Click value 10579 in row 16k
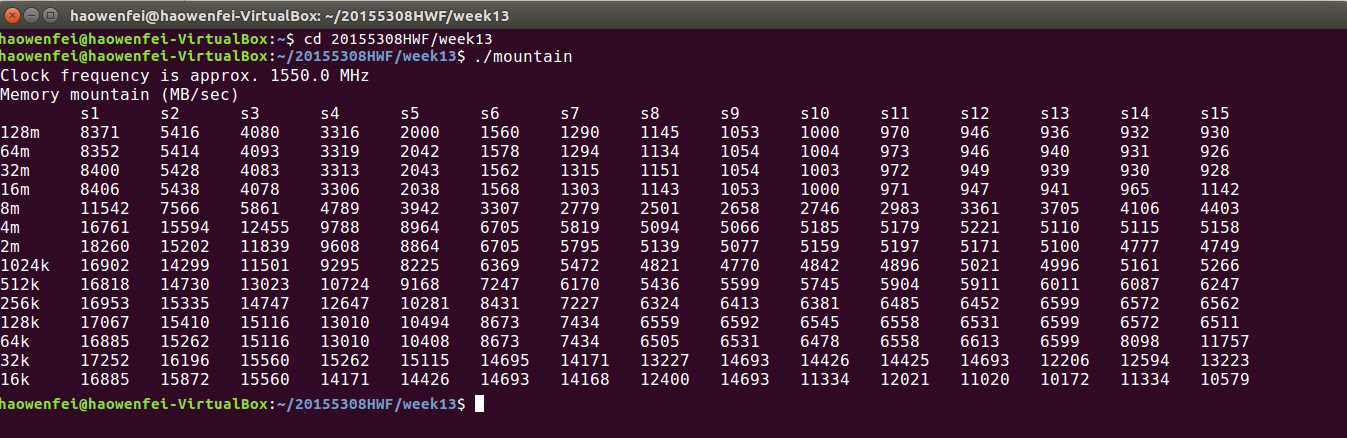 tap(1225, 380)
